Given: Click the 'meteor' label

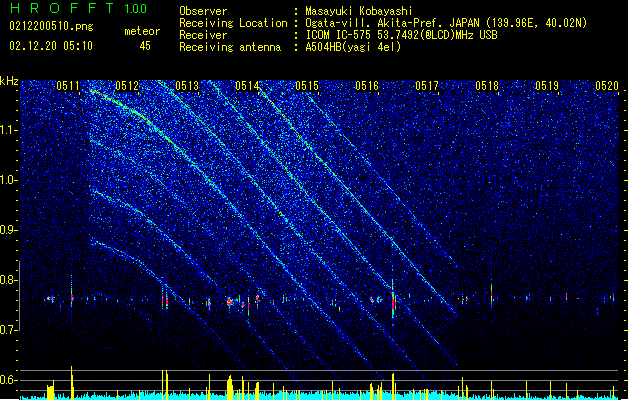Looking at the screenshot, I should [142, 31].
